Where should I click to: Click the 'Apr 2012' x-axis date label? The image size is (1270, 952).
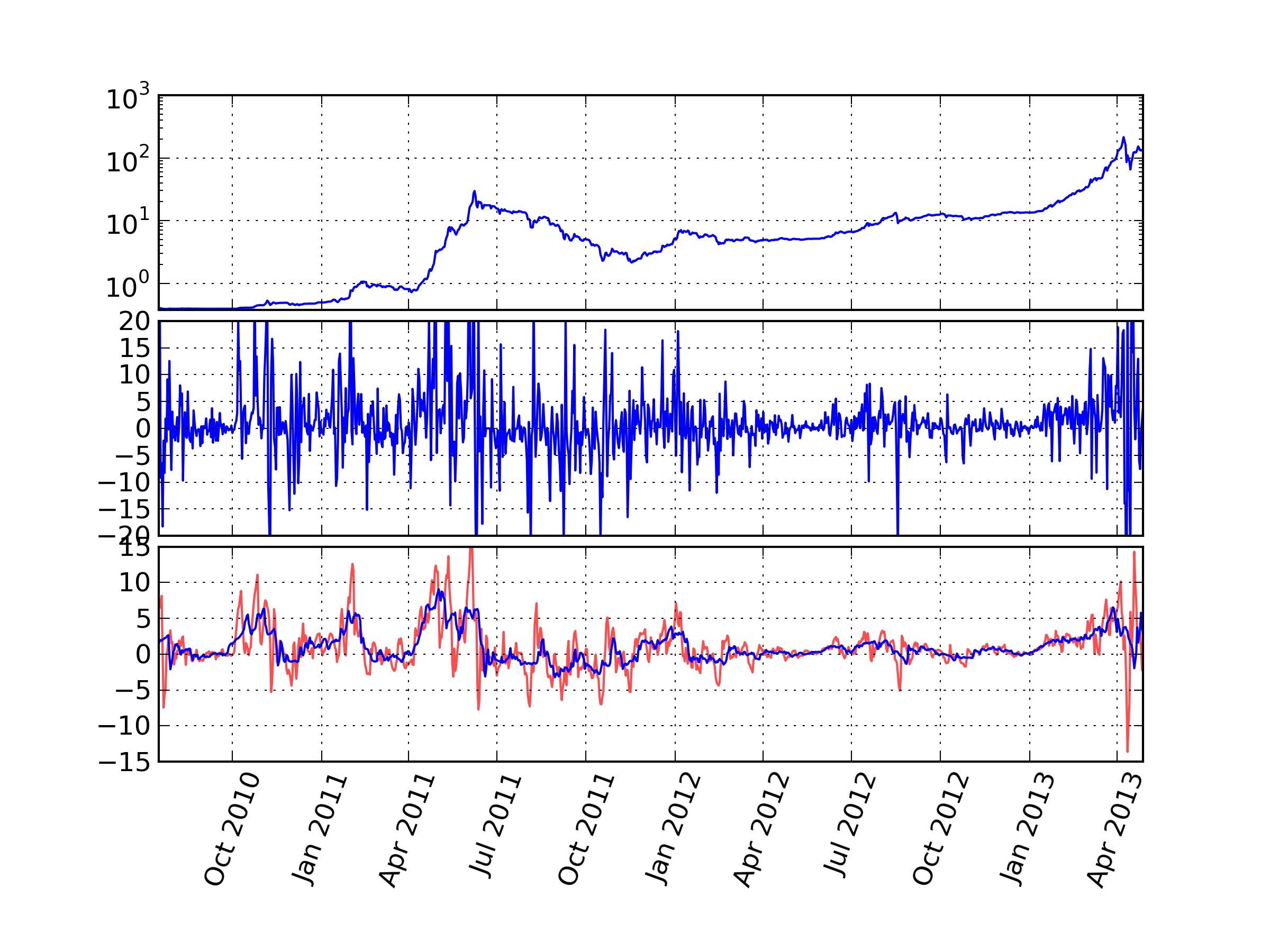pos(761,831)
